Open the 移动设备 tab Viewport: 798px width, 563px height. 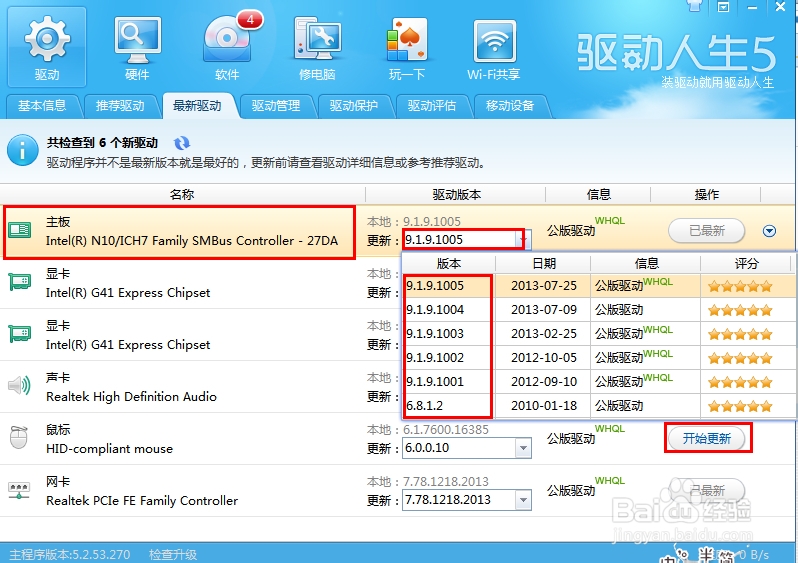pos(509,106)
